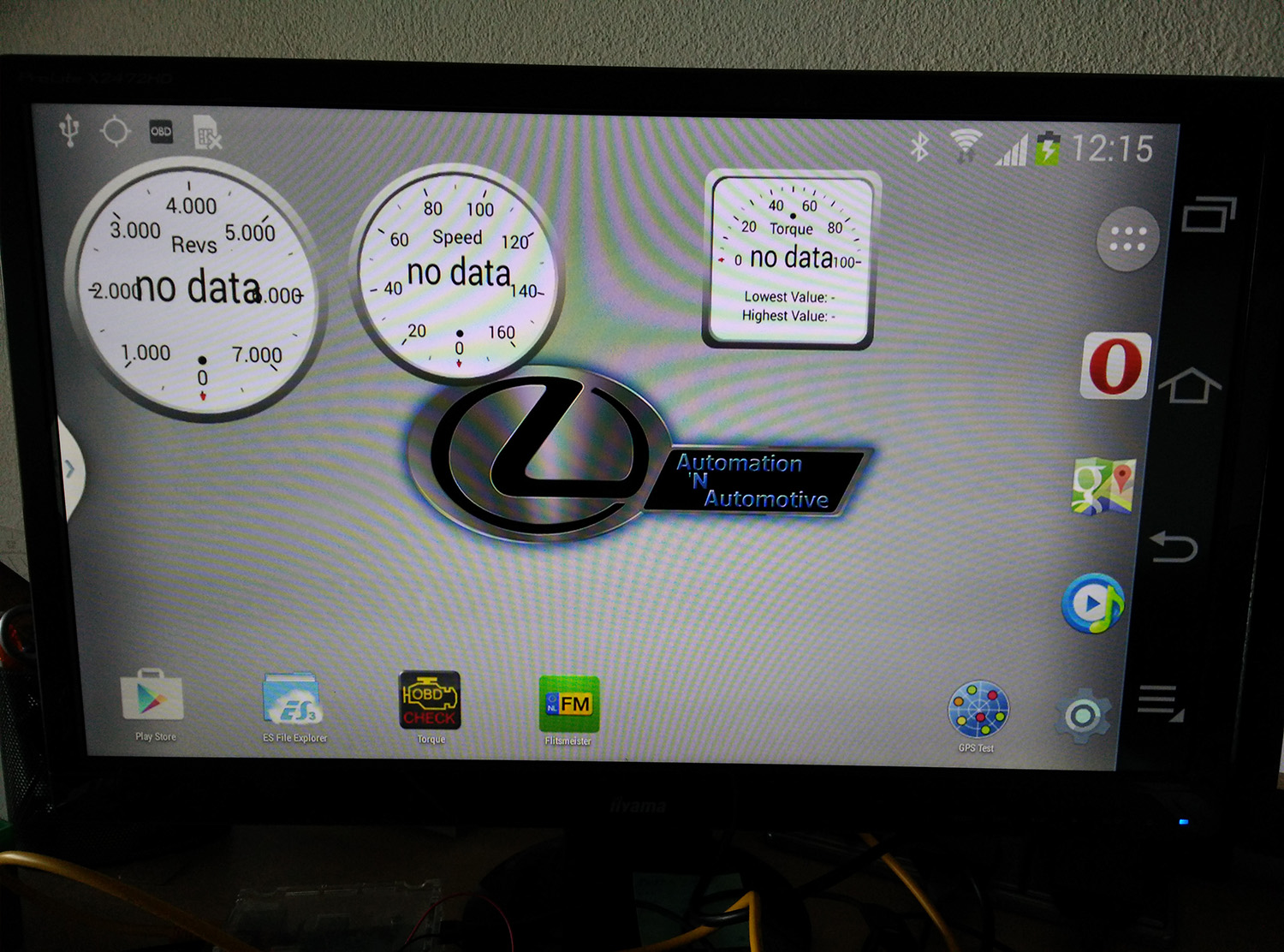Open the Opera browser

click(x=1115, y=366)
